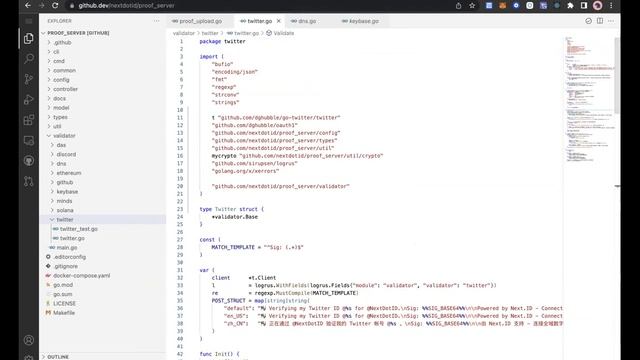Expand the controller folder

coord(65,89)
